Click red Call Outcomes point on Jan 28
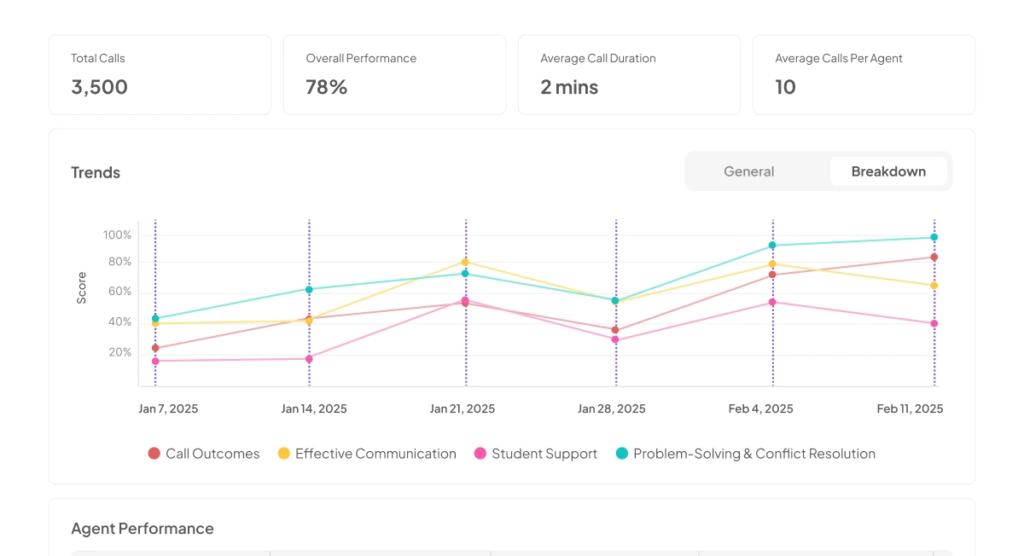The height and width of the screenshot is (556, 1024). (615, 330)
